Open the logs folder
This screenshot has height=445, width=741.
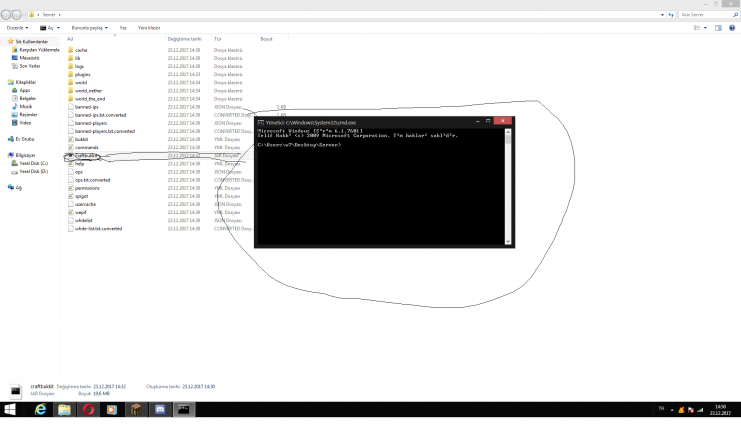[x=79, y=66]
